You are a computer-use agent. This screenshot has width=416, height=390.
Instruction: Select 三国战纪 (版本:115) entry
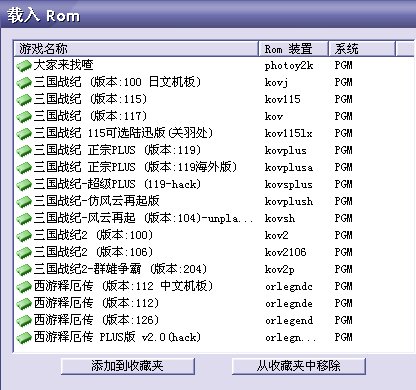click(x=90, y=99)
